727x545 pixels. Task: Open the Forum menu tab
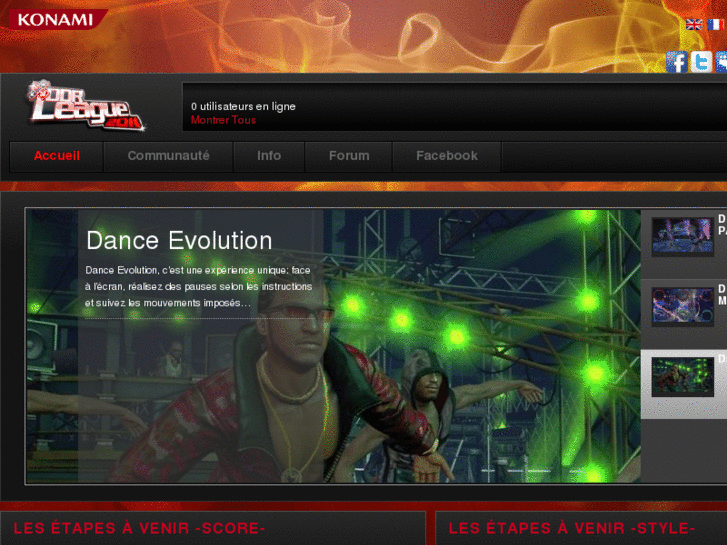pyautogui.click(x=349, y=156)
